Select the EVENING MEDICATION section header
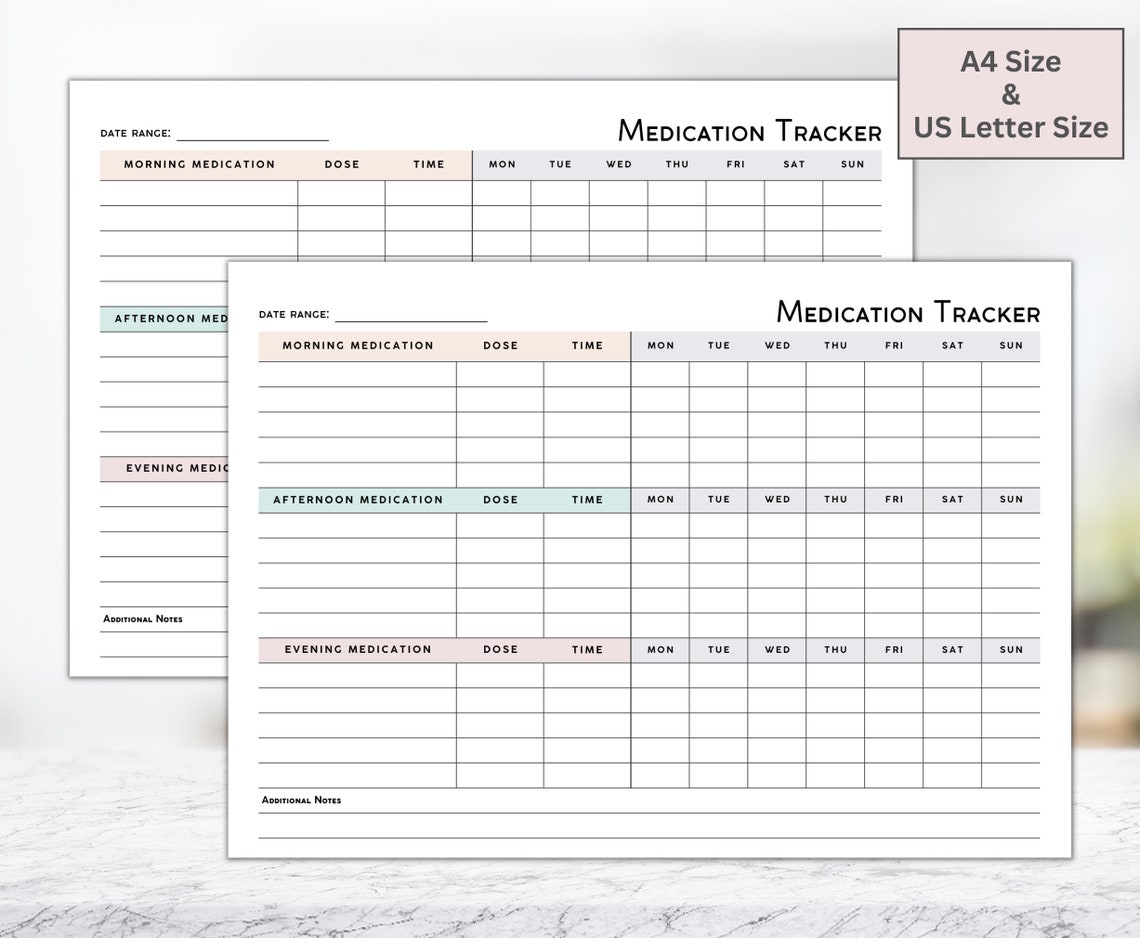 [x=357, y=649]
